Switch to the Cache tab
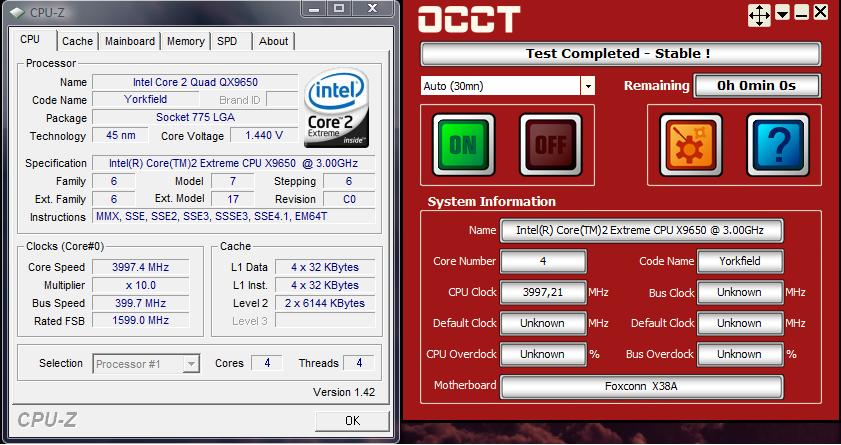Viewport: 841px width, 445px height. click(77, 41)
